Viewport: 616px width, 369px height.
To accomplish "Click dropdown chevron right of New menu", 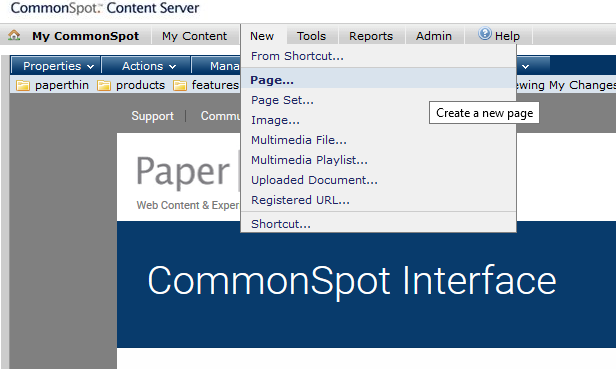I will point(526,66).
